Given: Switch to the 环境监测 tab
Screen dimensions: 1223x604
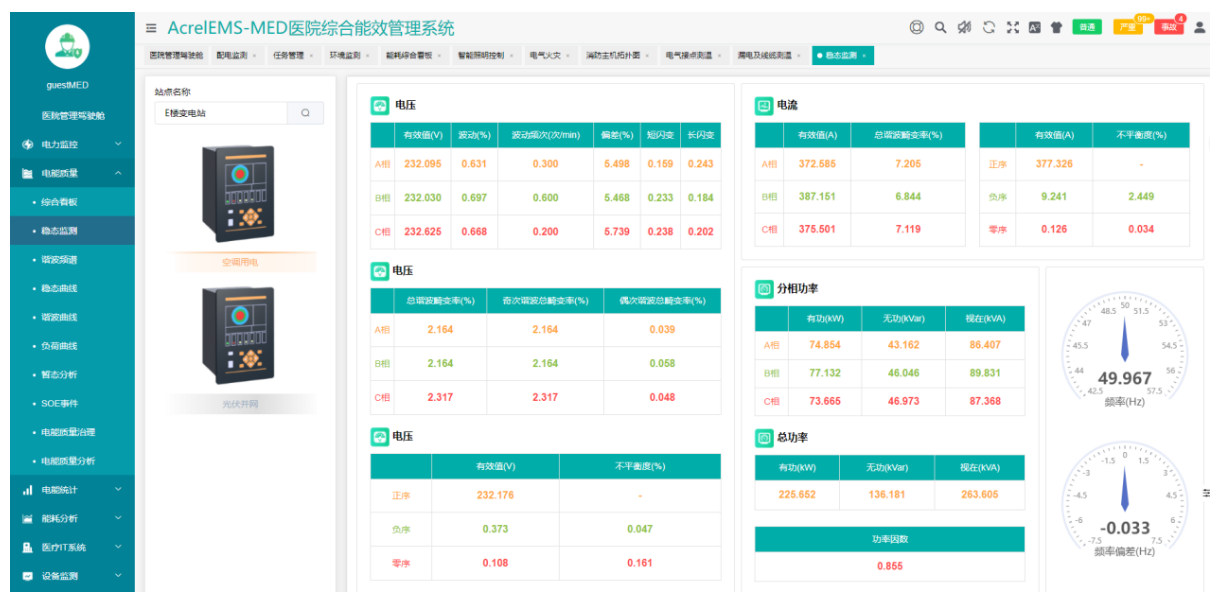Looking at the screenshot, I should [x=345, y=56].
